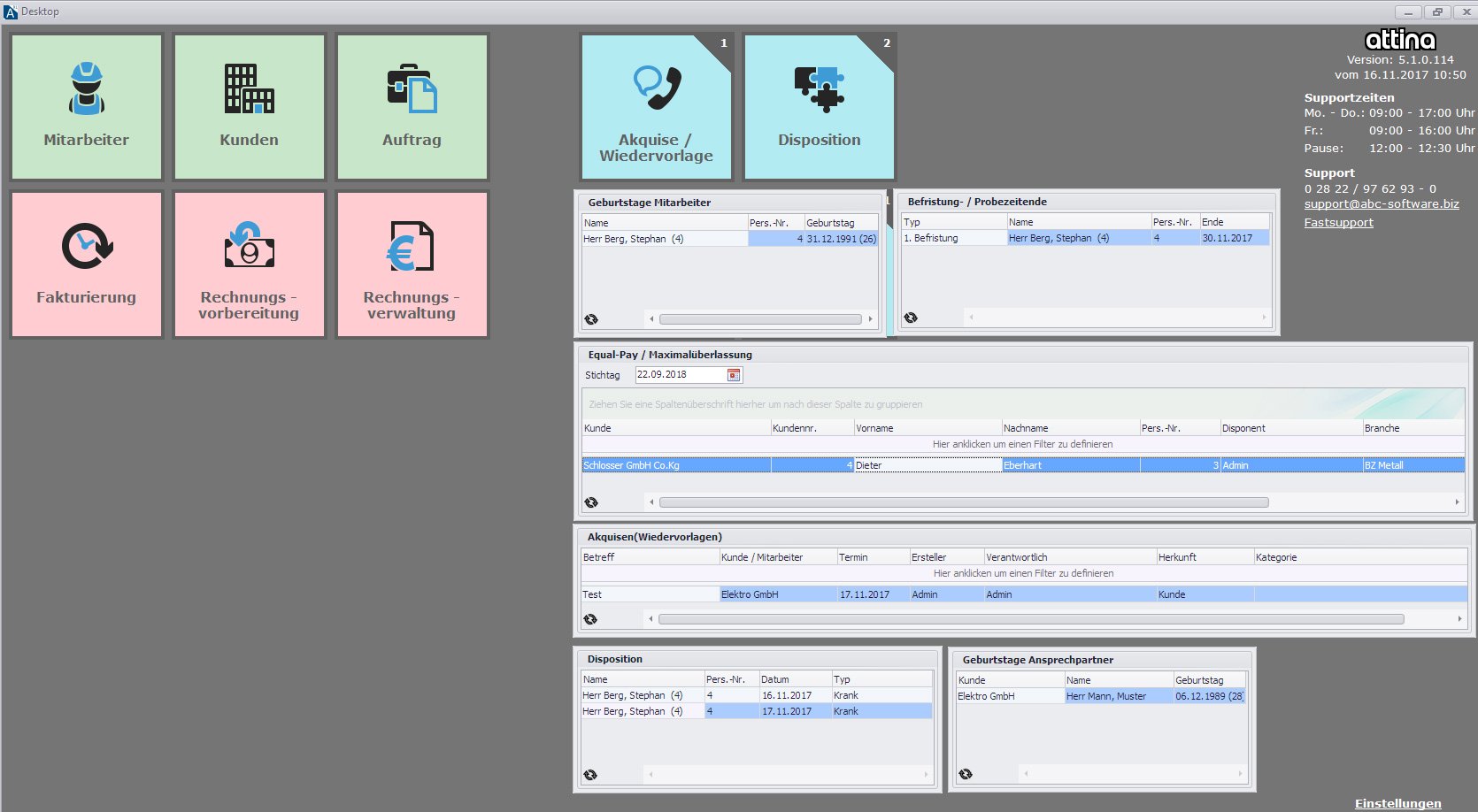Select the 06.12.1989 Geburtstag cell

(x=1209, y=696)
